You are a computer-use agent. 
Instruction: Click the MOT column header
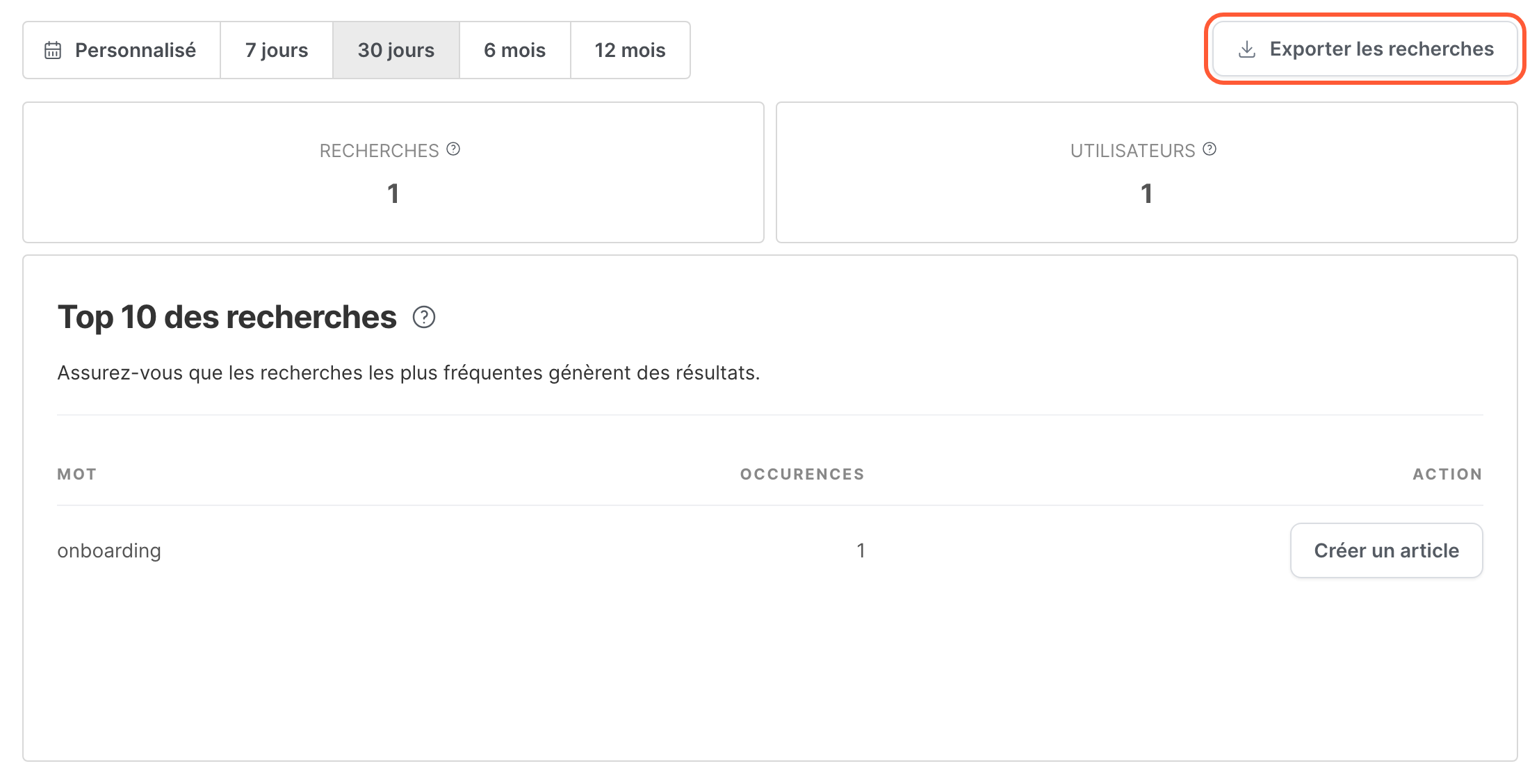tap(77, 474)
